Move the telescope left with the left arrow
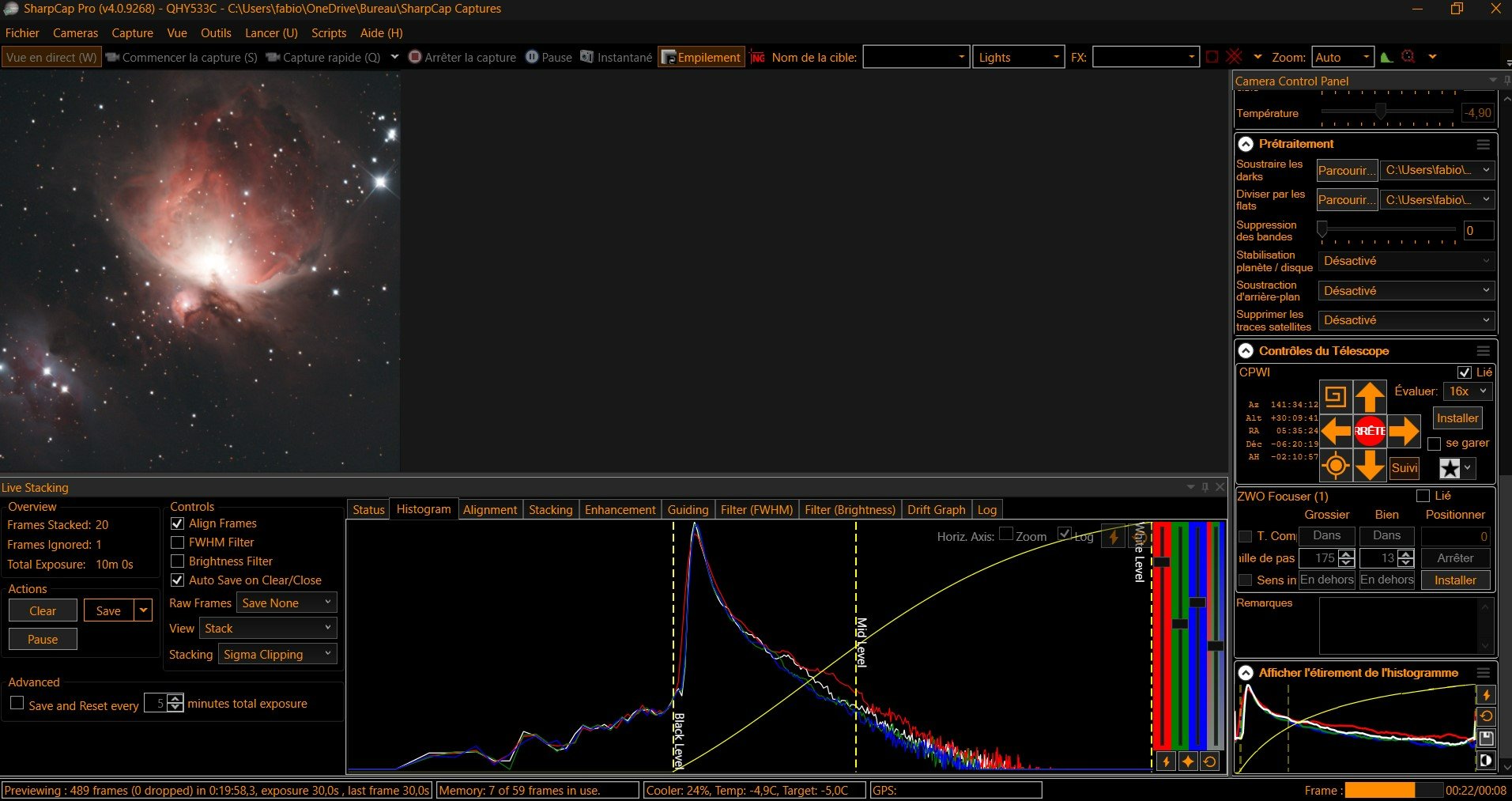The image size is (1512, 801). [x=1336, y=431]
